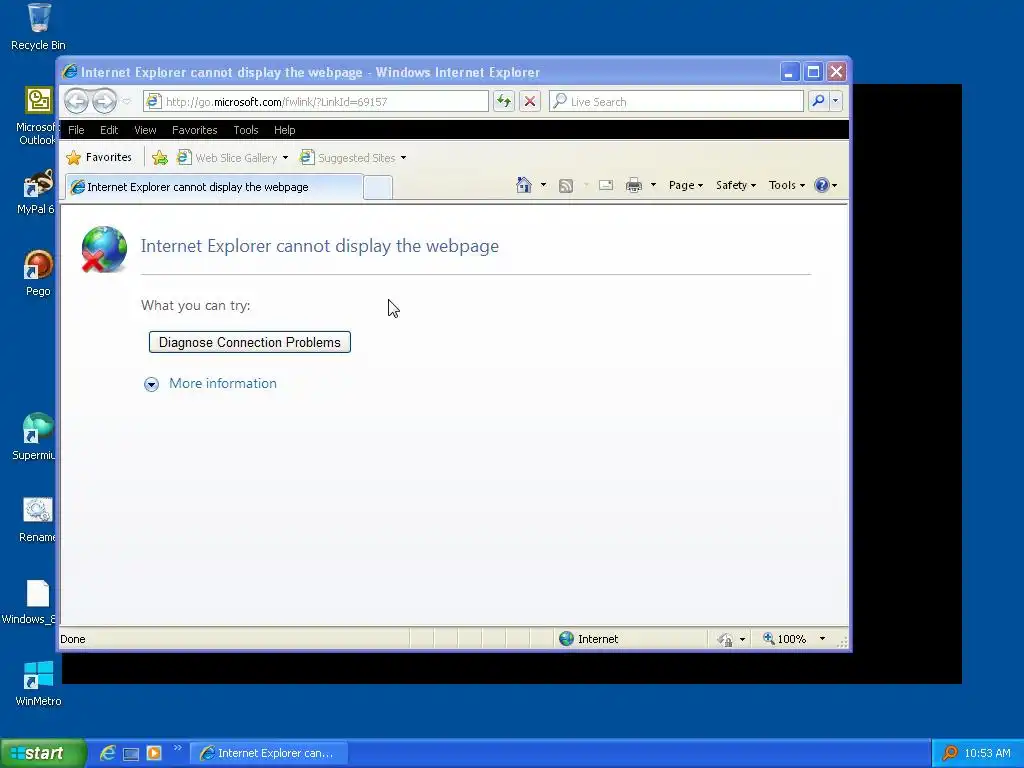The image size is (1024, 768).
Task: Open the View menu
Action: [x=145, y=130]
